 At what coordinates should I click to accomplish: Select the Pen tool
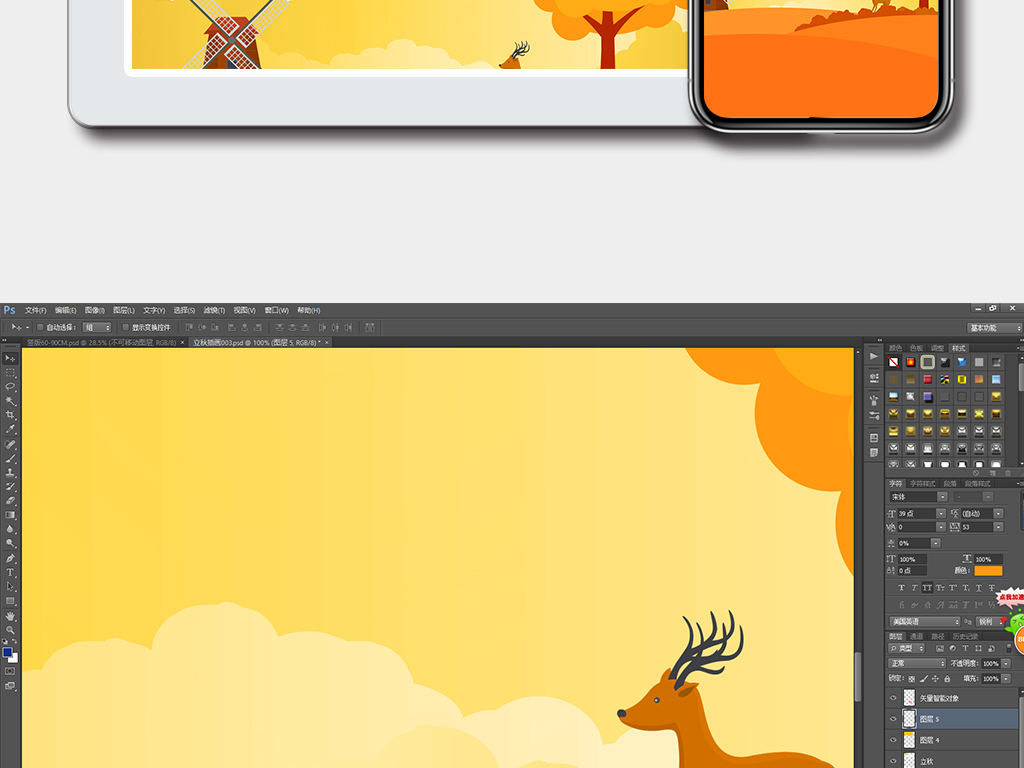coord(10,558)
